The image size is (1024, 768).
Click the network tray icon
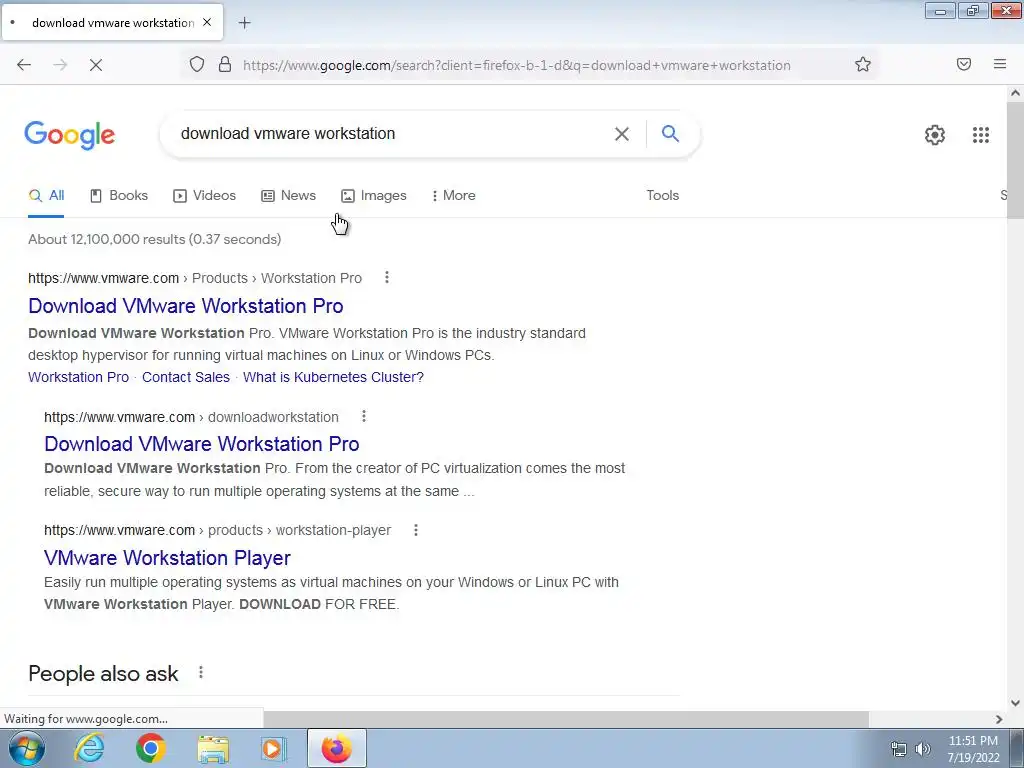click(899, 749)
